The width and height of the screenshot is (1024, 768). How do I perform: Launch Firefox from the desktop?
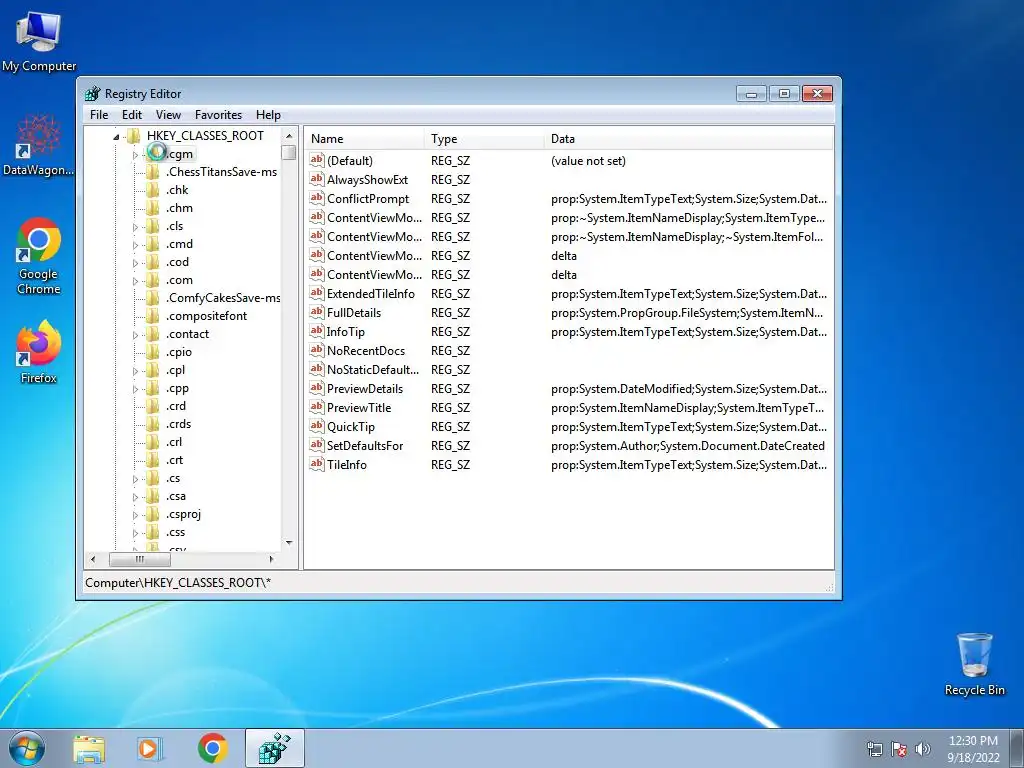39,352
